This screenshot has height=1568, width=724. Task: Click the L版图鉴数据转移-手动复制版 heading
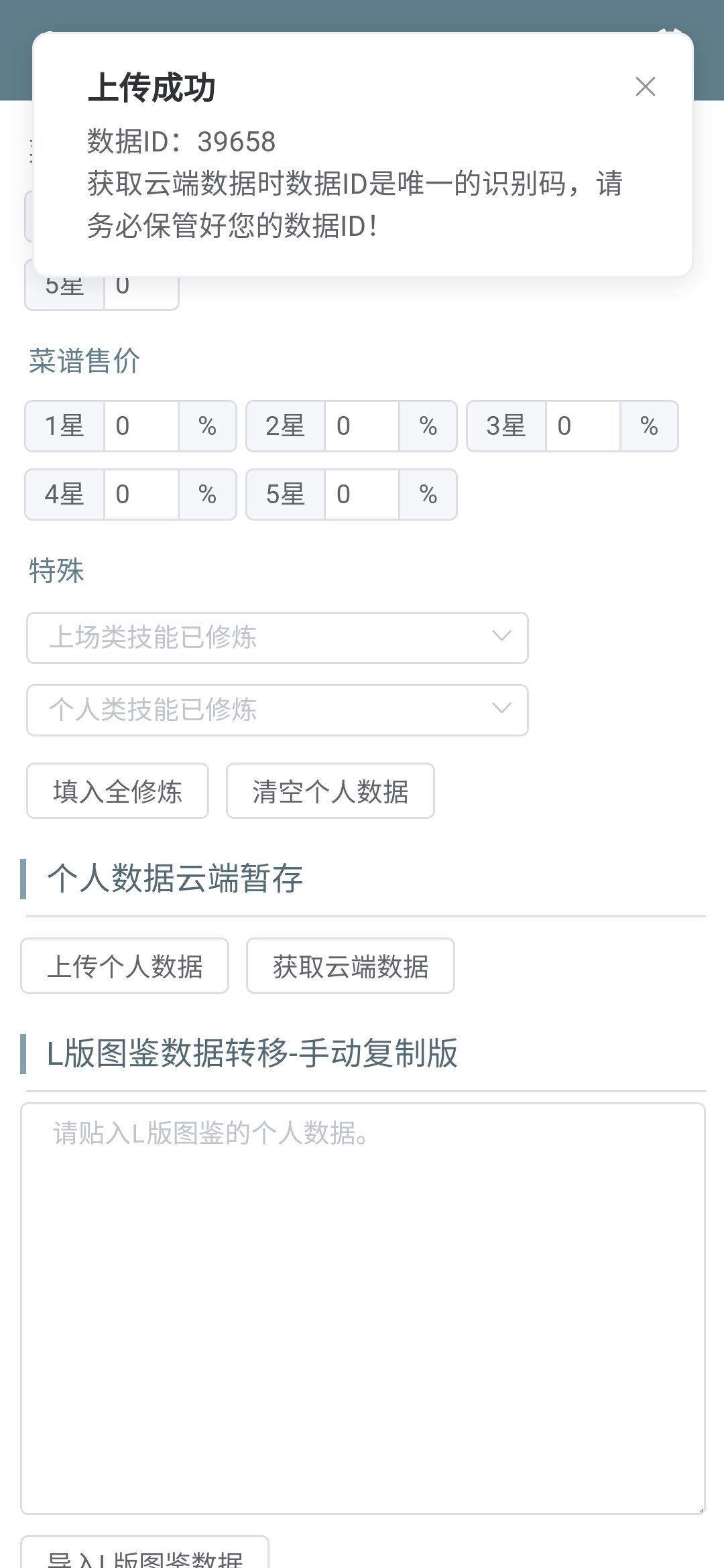pos(252,1053)
